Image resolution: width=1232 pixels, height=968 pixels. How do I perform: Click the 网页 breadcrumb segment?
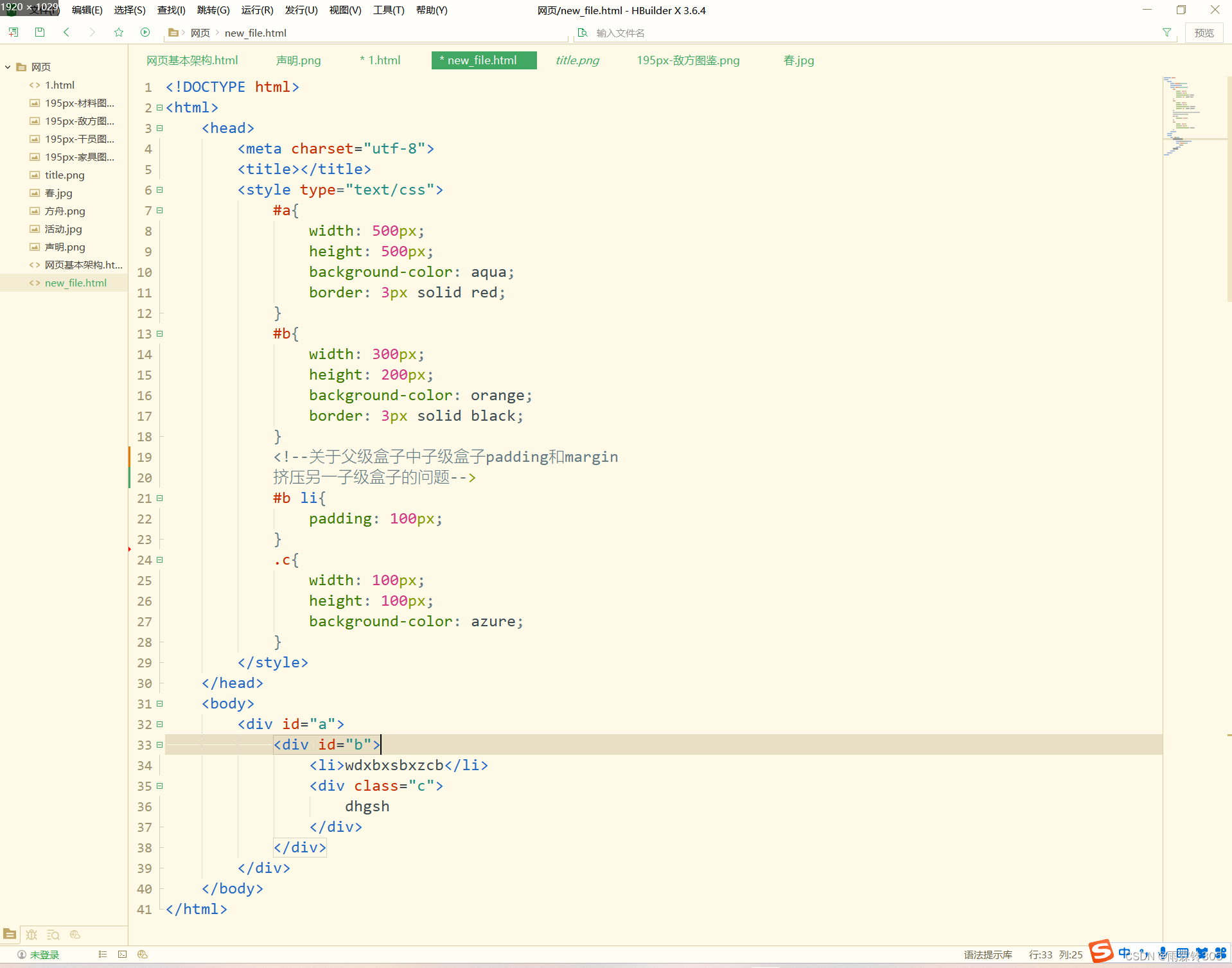point(200,33)
